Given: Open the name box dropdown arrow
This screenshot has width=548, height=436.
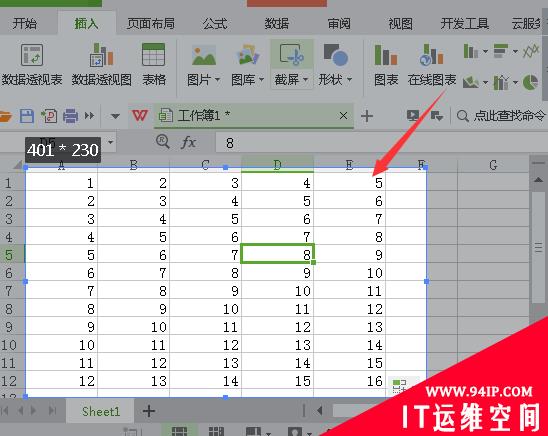Looking at the screenshot, I should [x=110, y=142].
